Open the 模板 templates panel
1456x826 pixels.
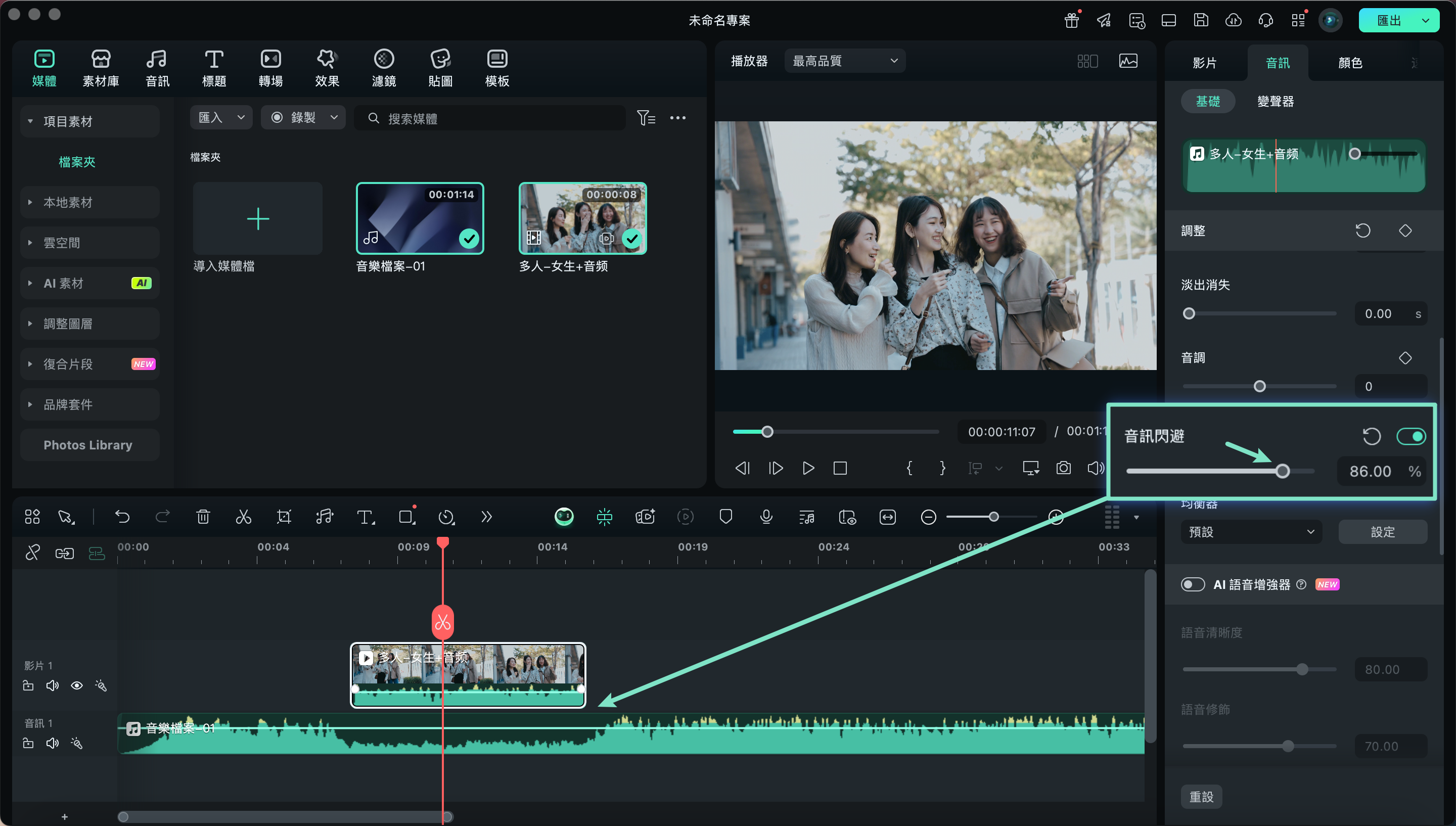coord(497,68)
